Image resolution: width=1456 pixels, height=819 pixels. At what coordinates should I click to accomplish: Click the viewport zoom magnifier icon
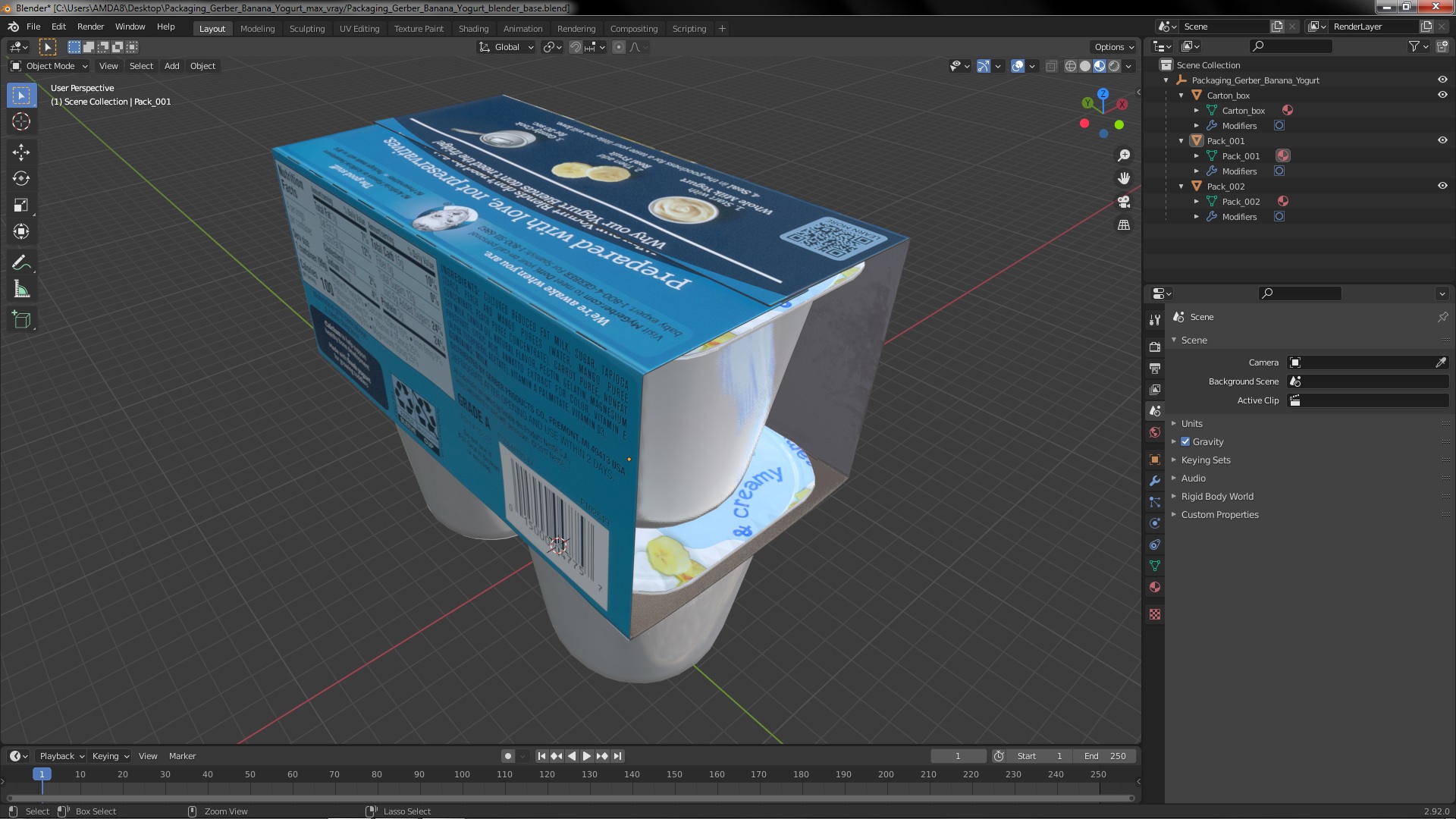pyautogui.click(x=1124, y=155)
